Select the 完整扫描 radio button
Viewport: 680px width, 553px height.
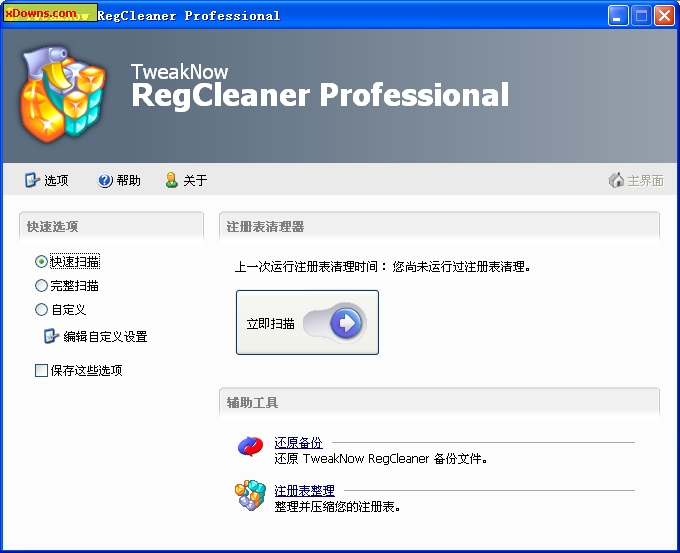[41, 285]
